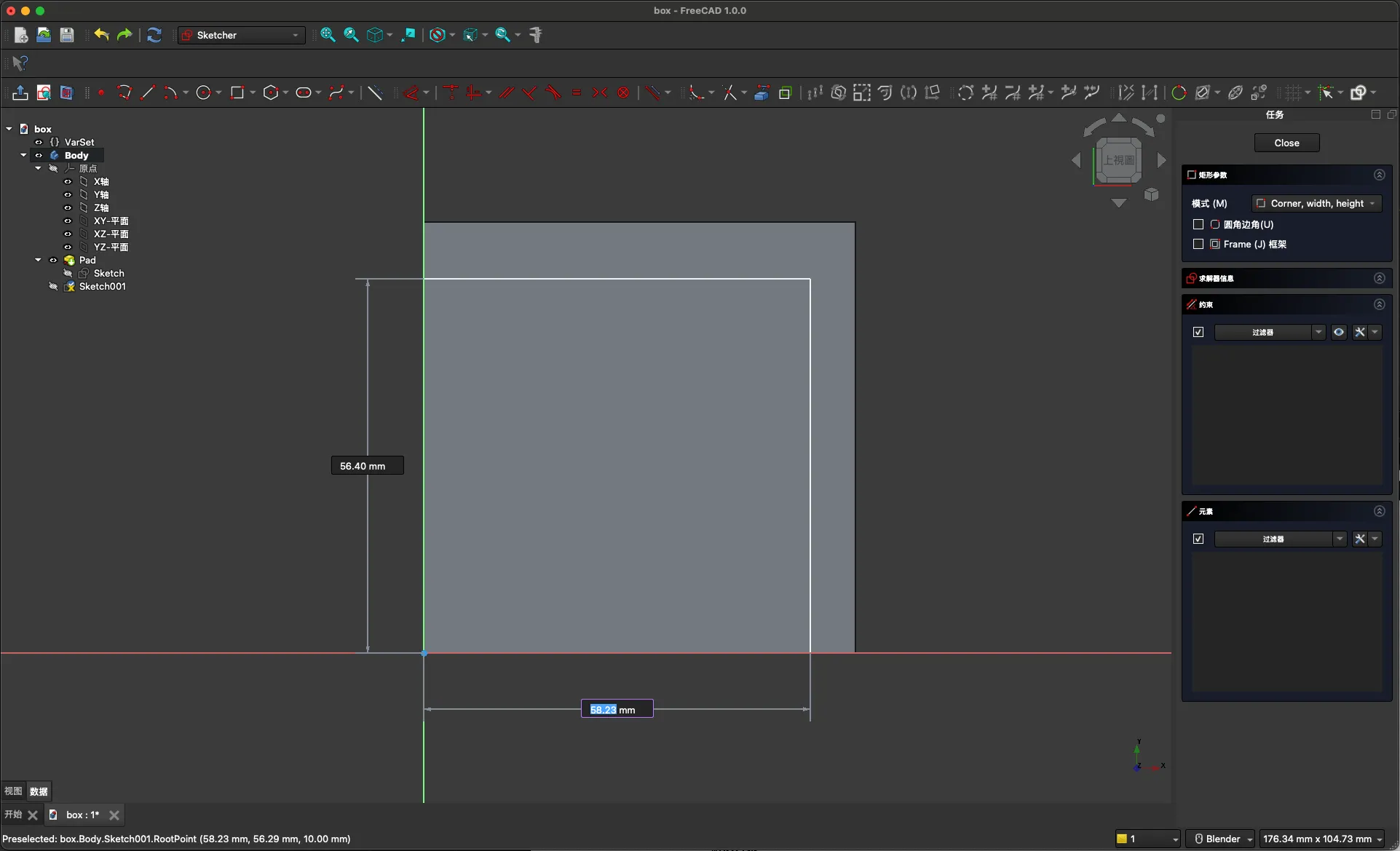Apply the block constraint
Viewport: 1400px width, 851px height.
coord(623,92)
